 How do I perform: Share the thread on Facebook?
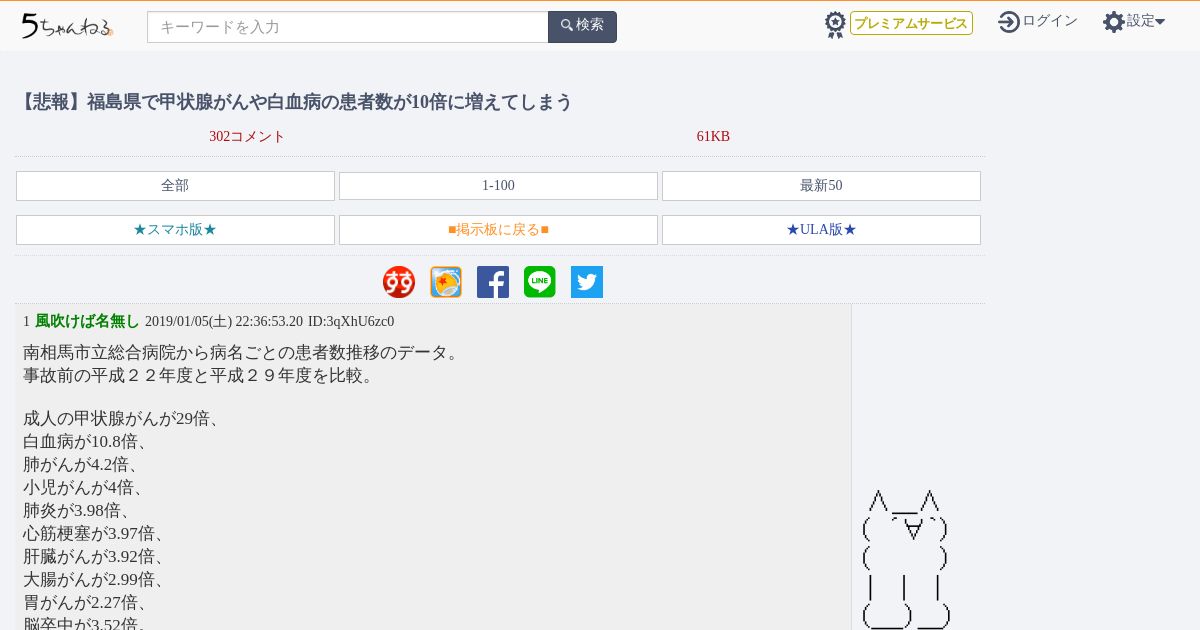tap(493, 282)
